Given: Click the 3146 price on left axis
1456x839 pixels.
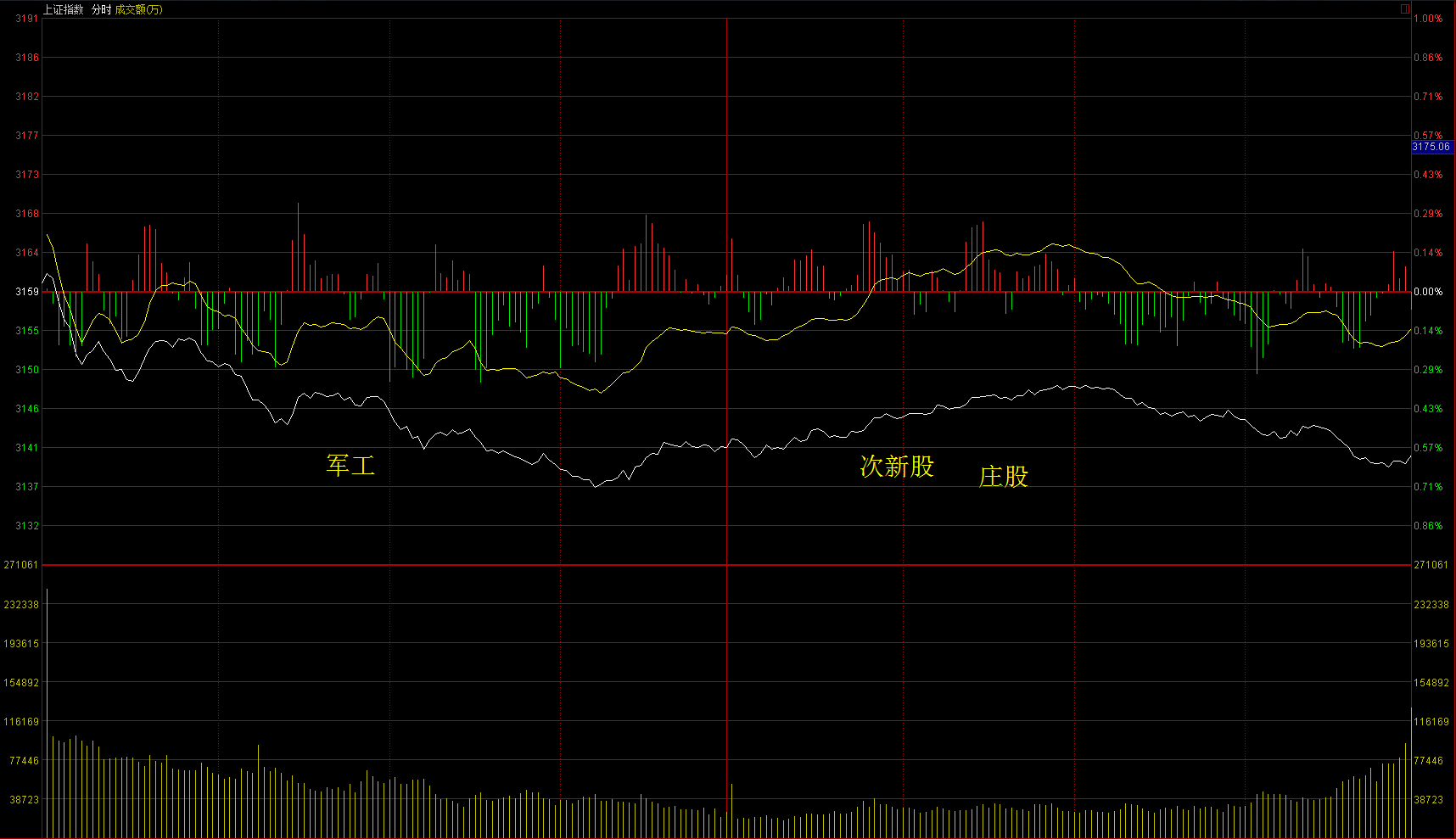Looking at the screenshot, I should tap(27, 409).
